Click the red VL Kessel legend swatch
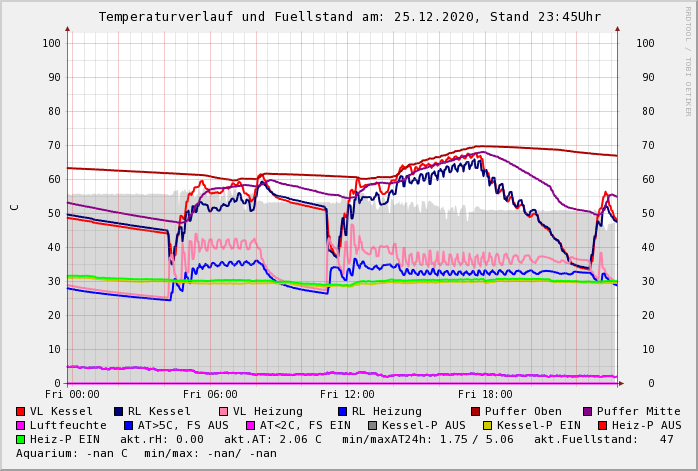Image resolution: width=698 pixels, height=471 pixels. tap(21, 411)
